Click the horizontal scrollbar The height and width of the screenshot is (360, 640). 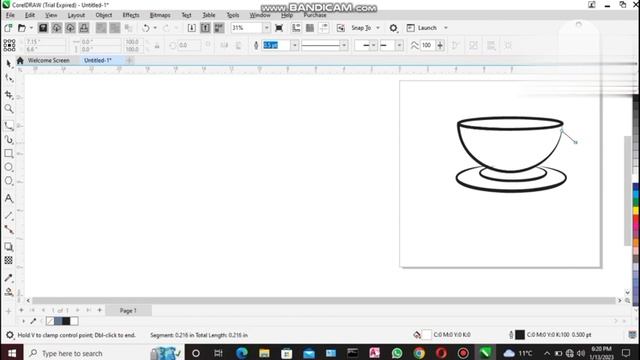(x=324, y=301)
